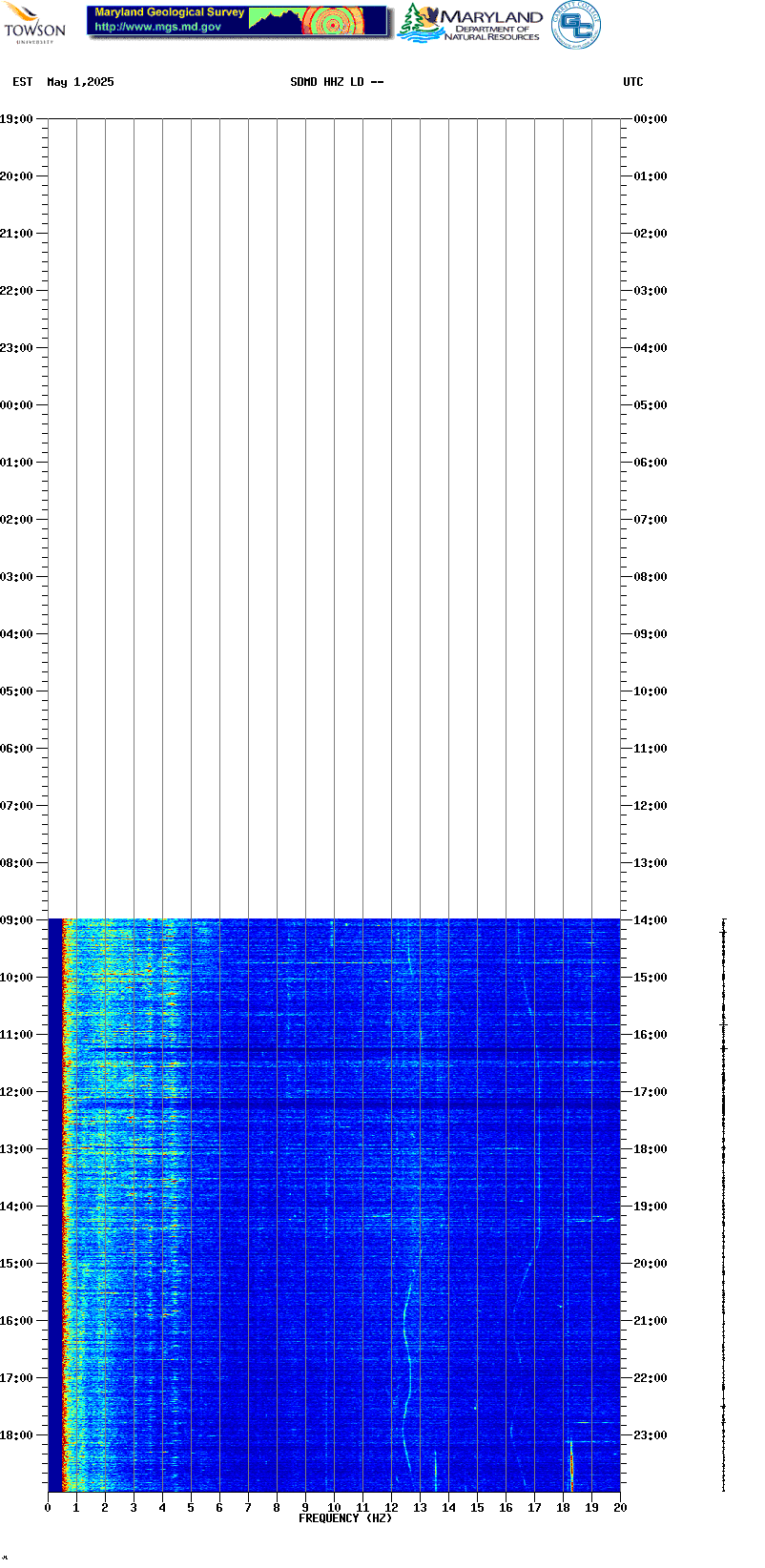765x1568 pixels.
Task: Click the seismogram trace strip at far right
Action: click(x=724, y=1204)
